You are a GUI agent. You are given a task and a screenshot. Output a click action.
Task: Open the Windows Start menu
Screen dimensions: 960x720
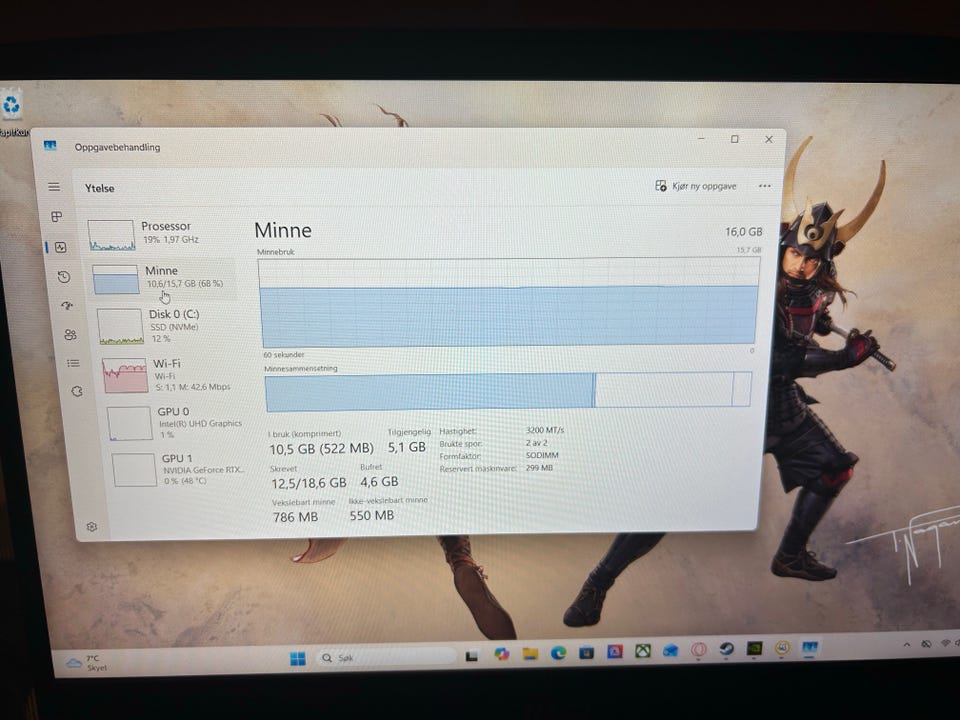(298, 658)
